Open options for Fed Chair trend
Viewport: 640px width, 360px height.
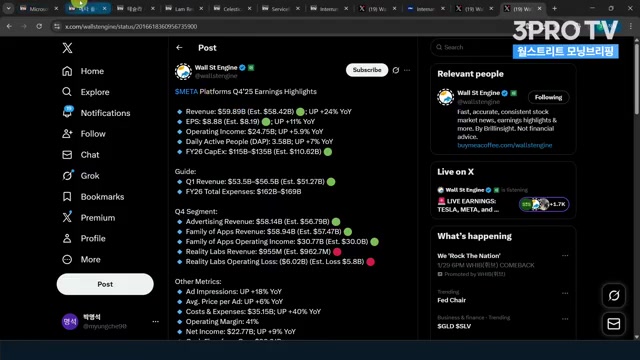(x=565, y=293)
